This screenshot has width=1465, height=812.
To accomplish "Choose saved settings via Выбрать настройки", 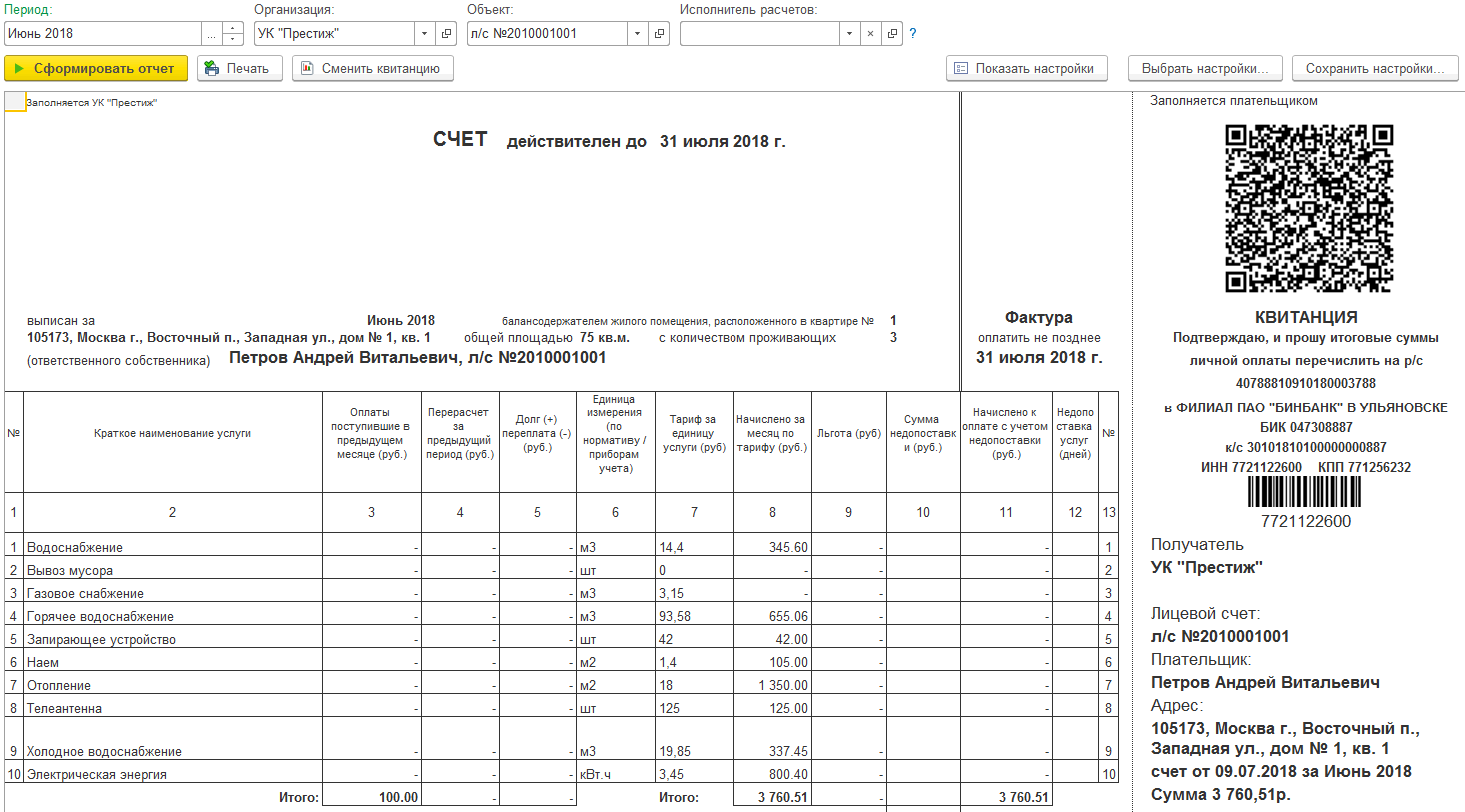I will [1205, 69].
